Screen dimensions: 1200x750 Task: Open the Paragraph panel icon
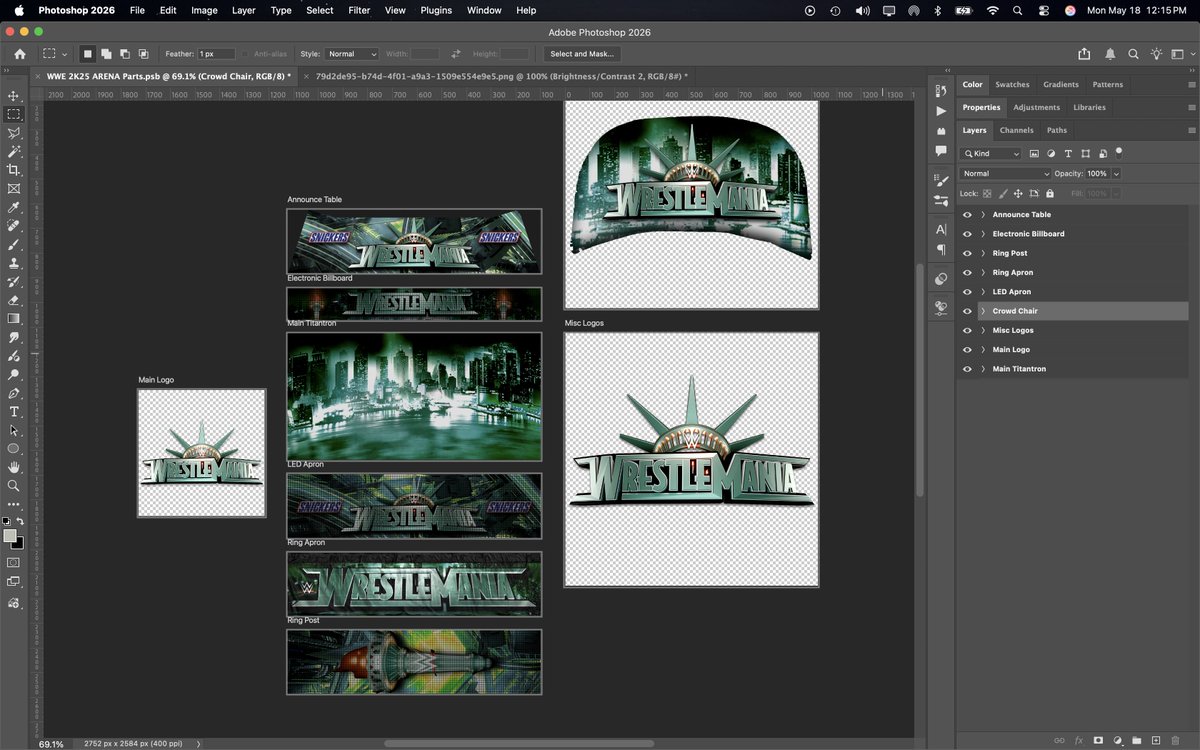[941, 249]
